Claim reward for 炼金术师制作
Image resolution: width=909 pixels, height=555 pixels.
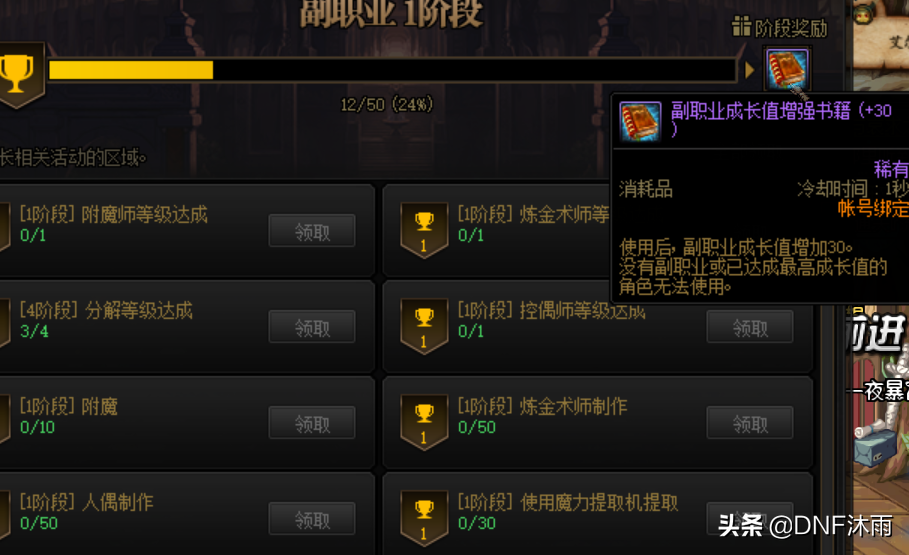750,423
